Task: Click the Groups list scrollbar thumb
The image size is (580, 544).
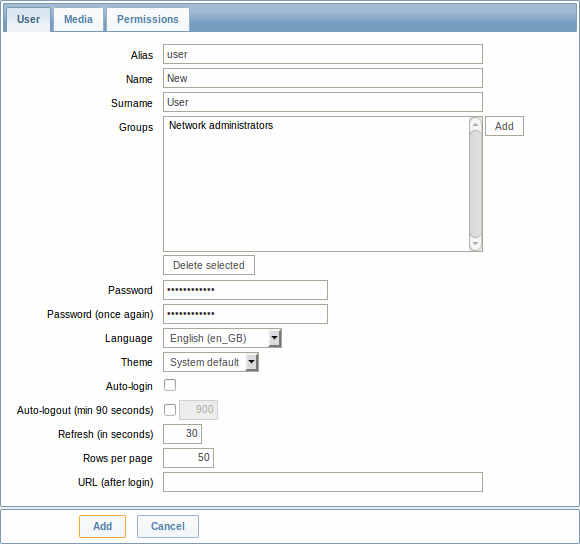Action: 475,184
